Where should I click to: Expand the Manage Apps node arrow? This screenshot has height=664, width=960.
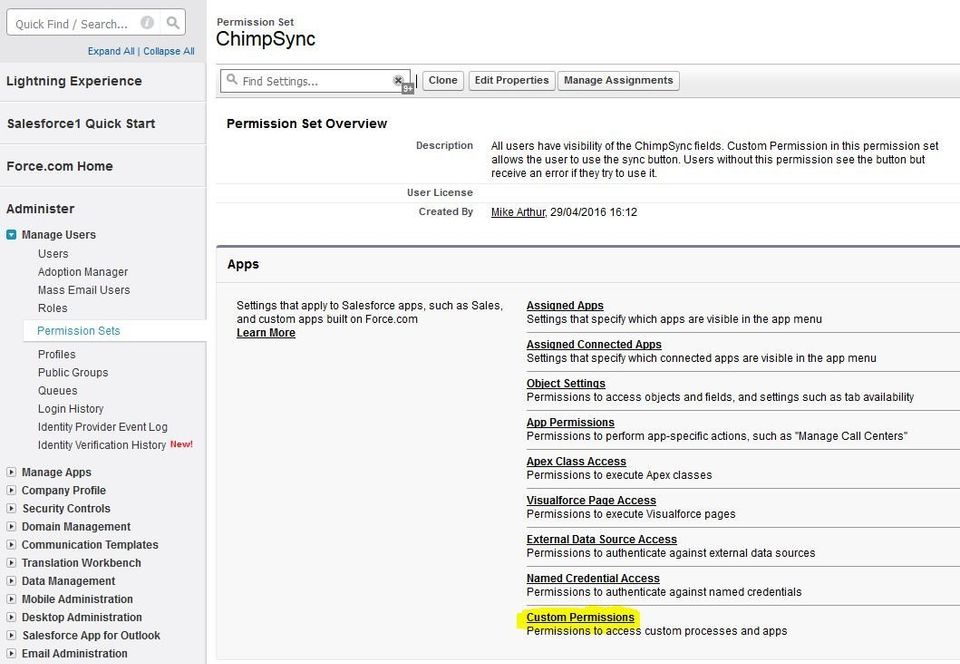coord(11,472)
